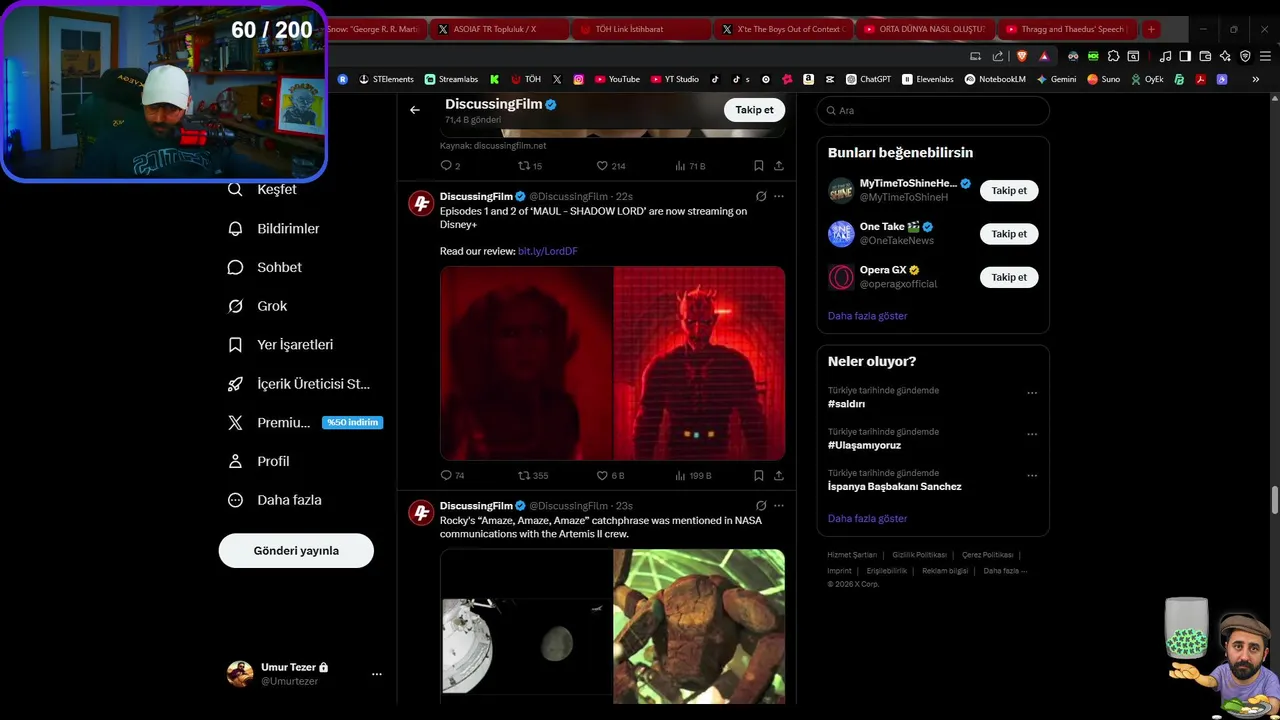Like the MAUL post with 6 B likes
Screen dimensions: 1280x720
tap(610, 475)
